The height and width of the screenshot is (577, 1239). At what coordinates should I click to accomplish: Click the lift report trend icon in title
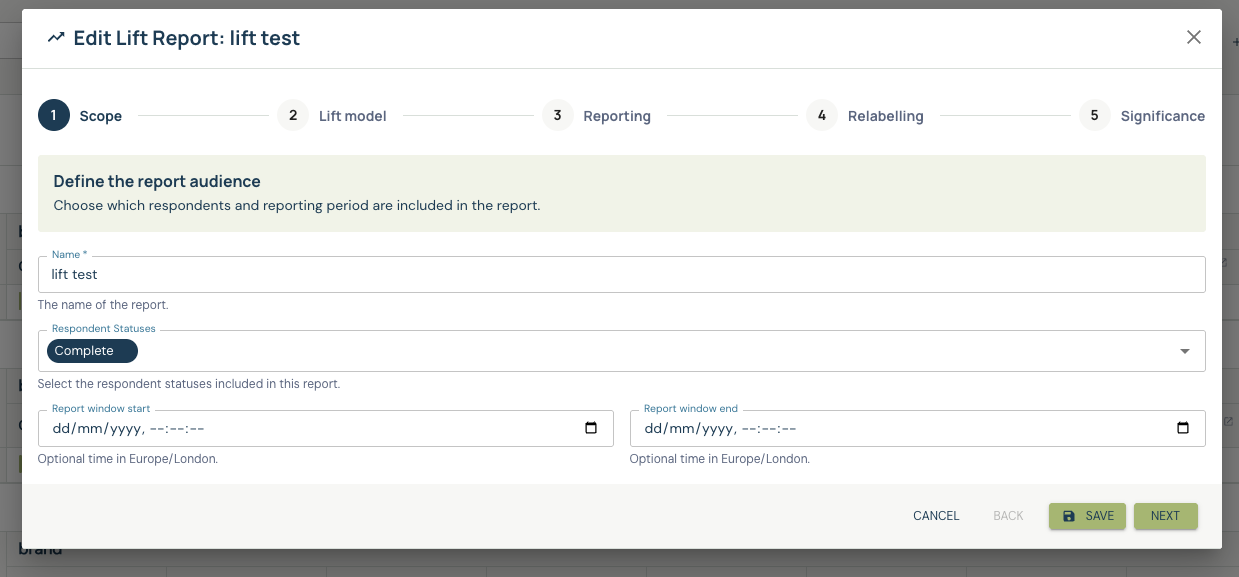click(56, 38)
